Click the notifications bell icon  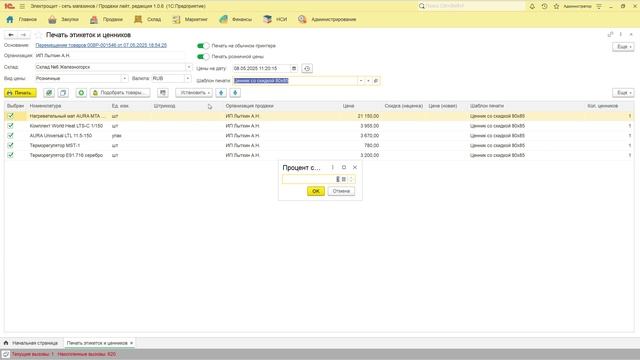click(x=532, y=6)
